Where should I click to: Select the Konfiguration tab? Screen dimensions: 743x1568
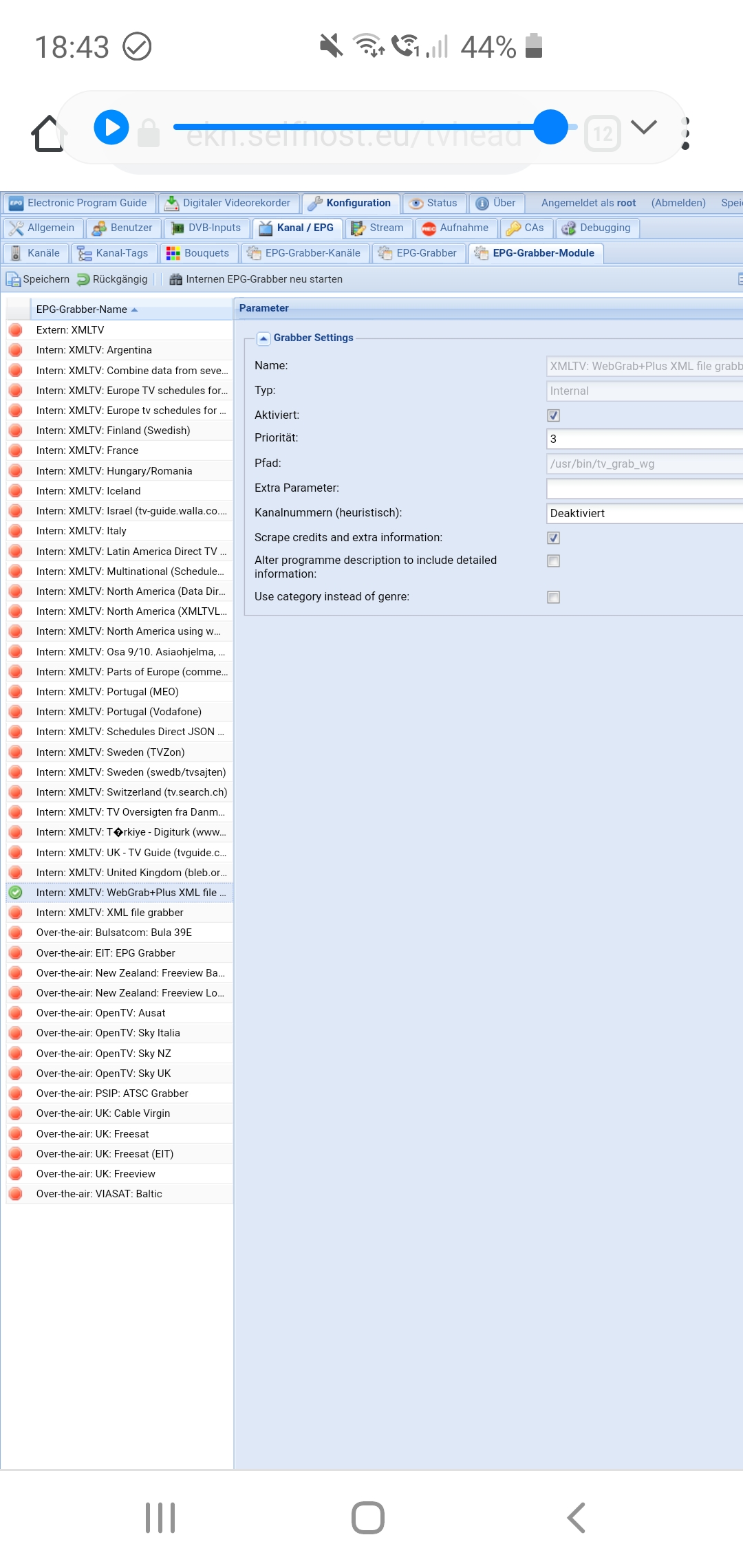click(351, 203)
